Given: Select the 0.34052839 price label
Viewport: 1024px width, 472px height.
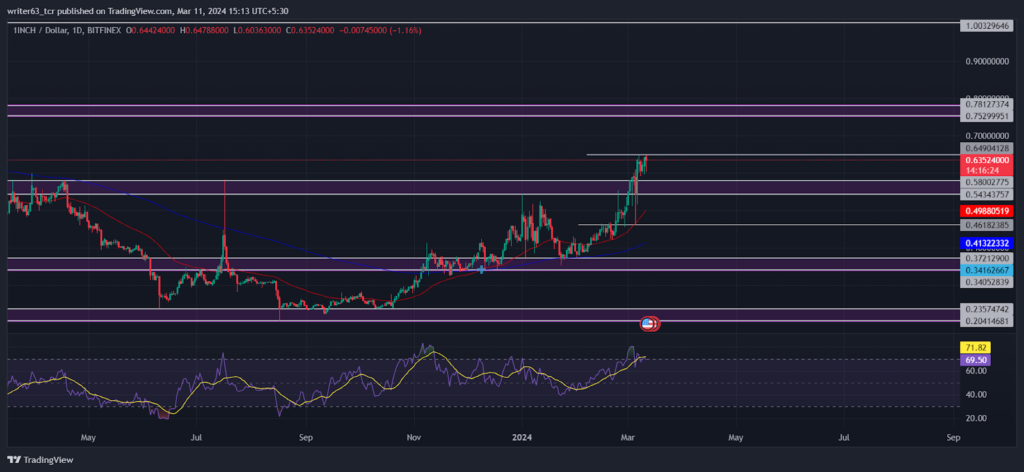Looking at the screenshot, I should 987,282.
